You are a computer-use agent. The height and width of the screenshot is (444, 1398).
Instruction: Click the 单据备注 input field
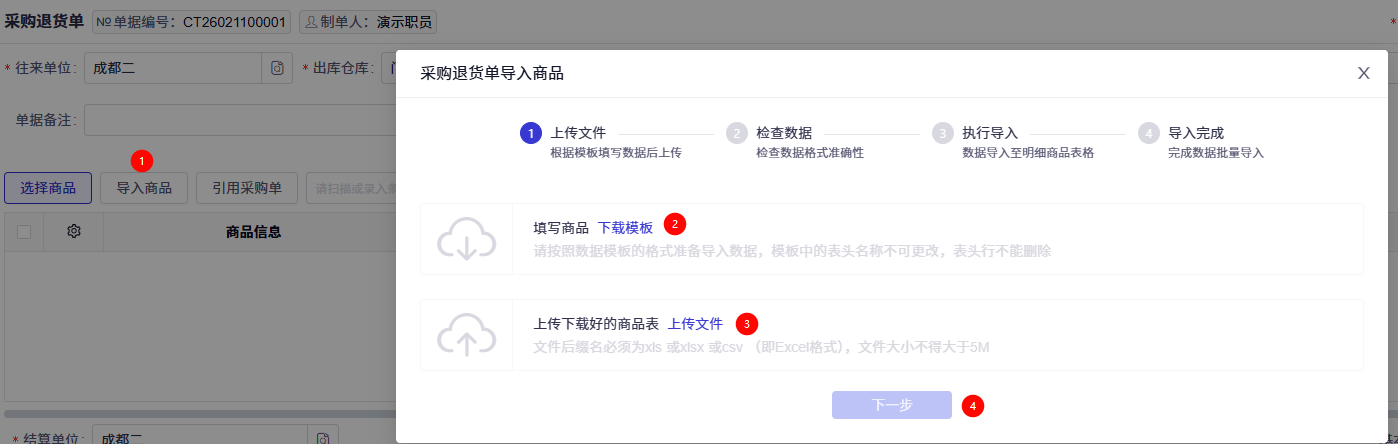pos(240,119)
